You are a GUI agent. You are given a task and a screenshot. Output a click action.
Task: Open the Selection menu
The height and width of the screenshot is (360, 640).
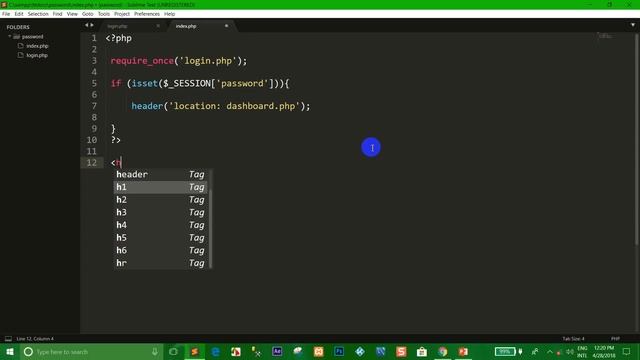pyautogui.click(x=38, y=14)
